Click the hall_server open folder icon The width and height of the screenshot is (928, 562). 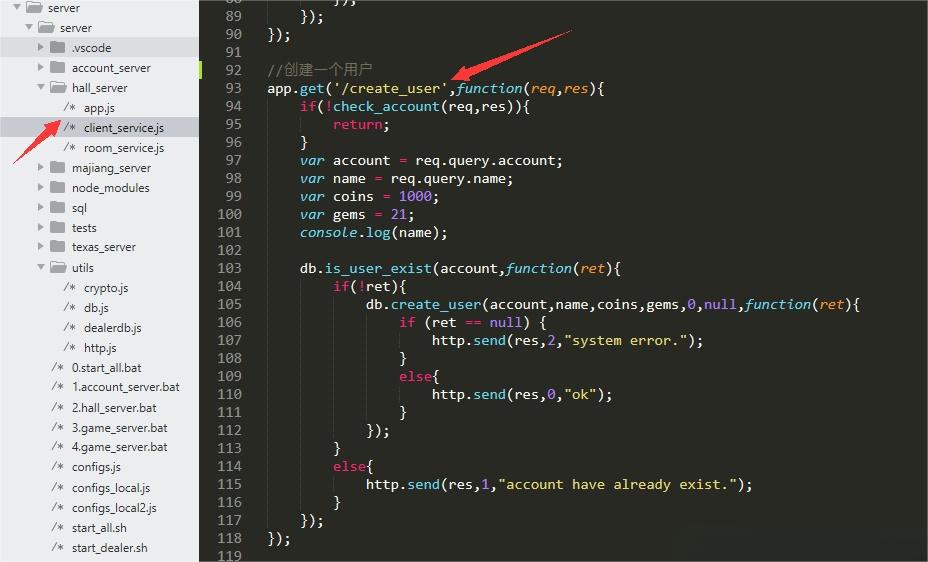click(58, 88)
